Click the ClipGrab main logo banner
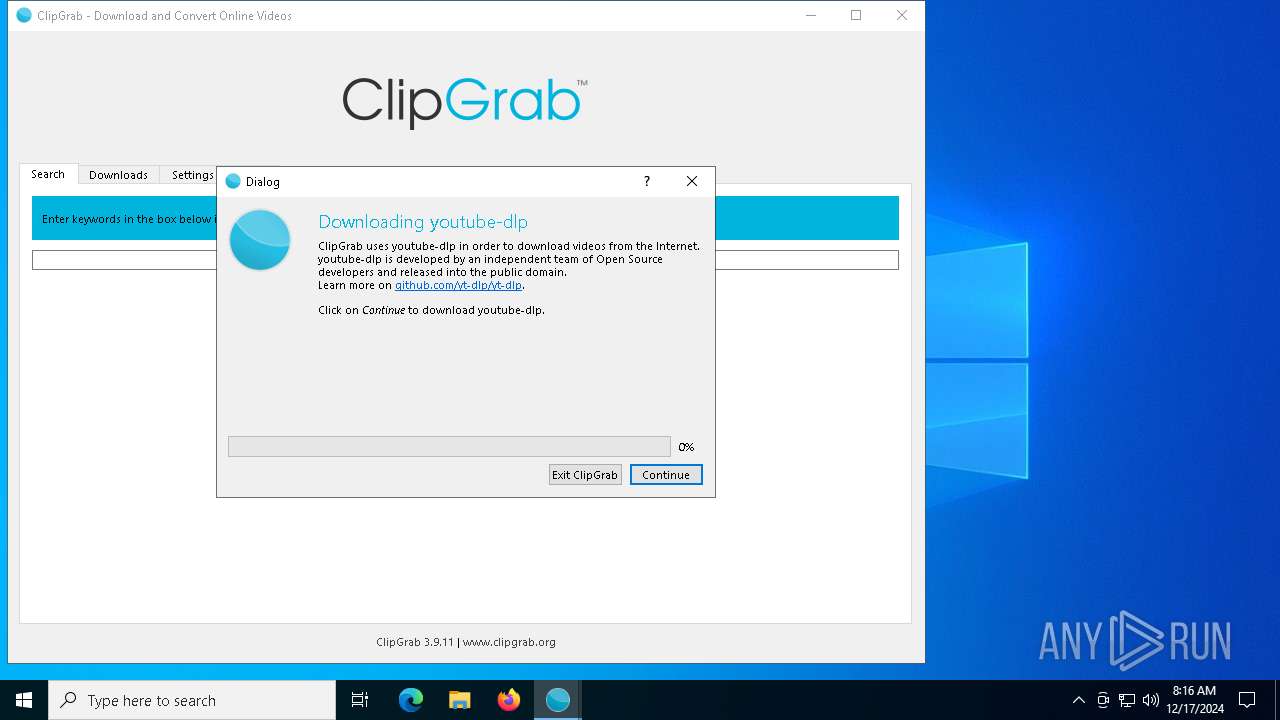1280x720 pixels. point(465,103)
